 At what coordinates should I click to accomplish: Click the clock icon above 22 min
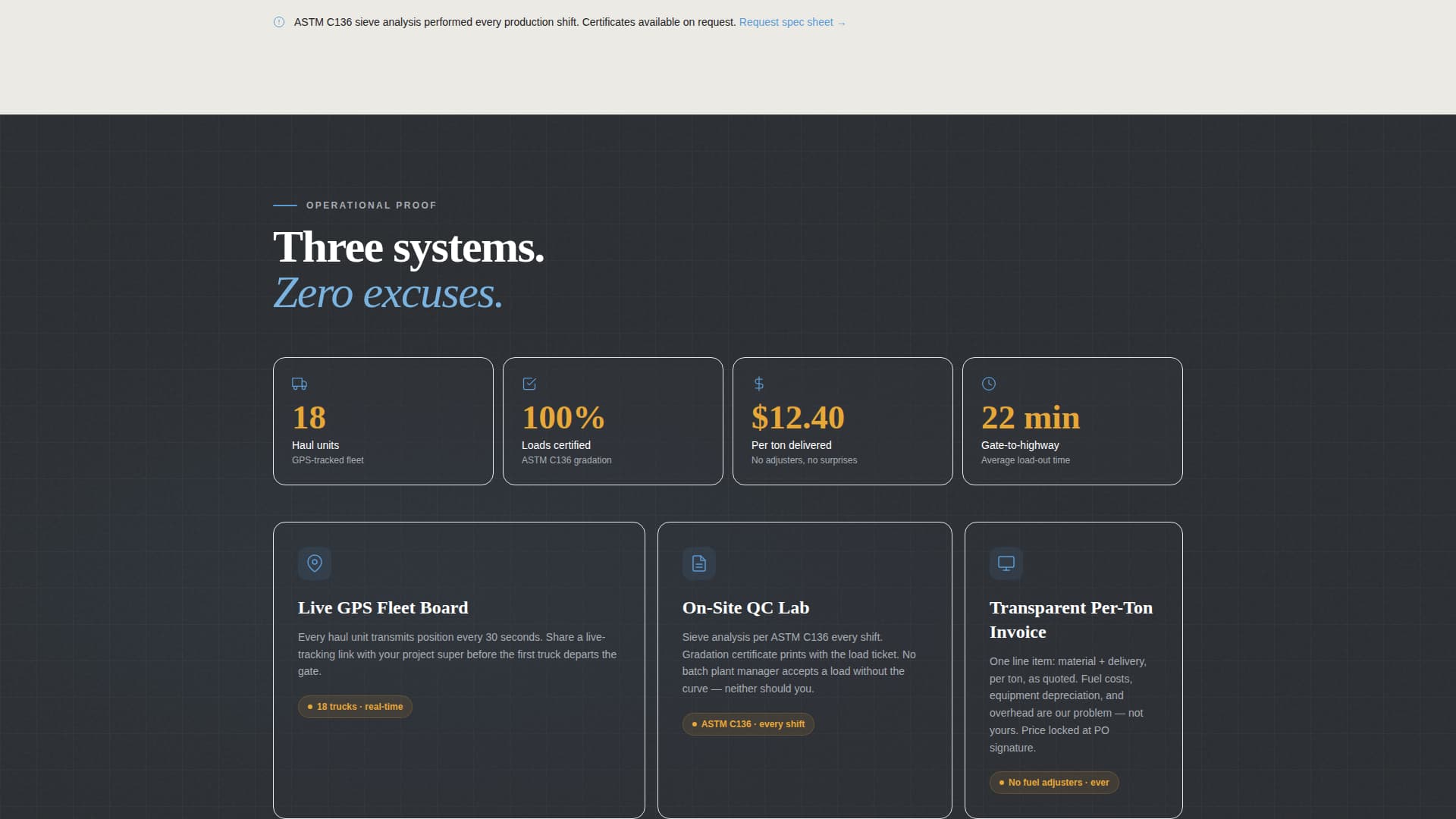tap(989, 384)
